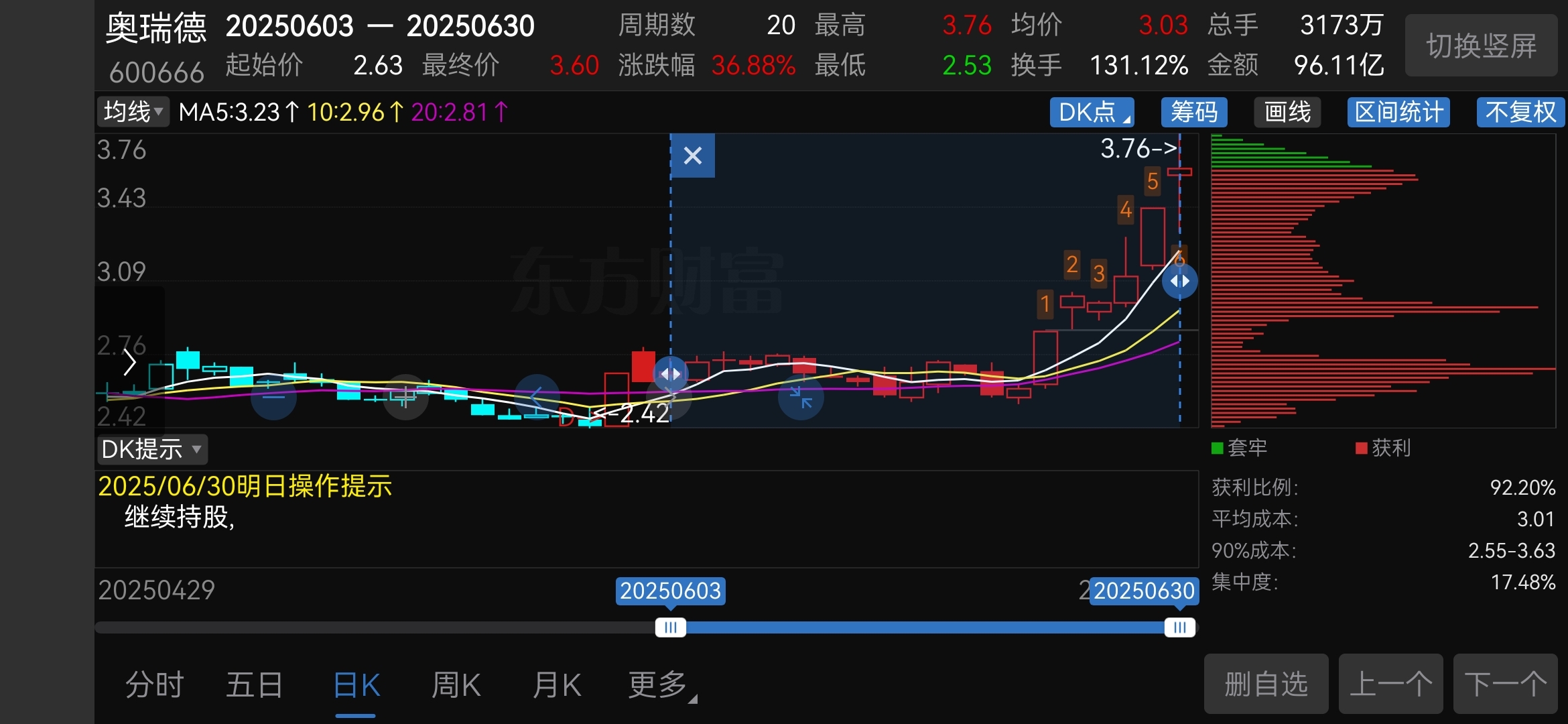
Task: Click the 20250429 chart start date
Action: click(x=157, y=591)
